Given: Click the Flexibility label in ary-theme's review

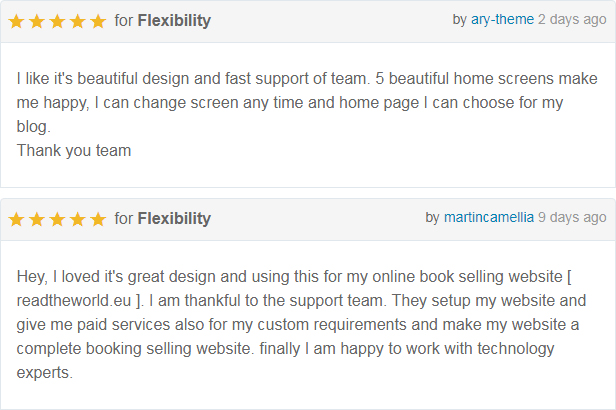Looking at the screenshot, I should tap(174, 21).
